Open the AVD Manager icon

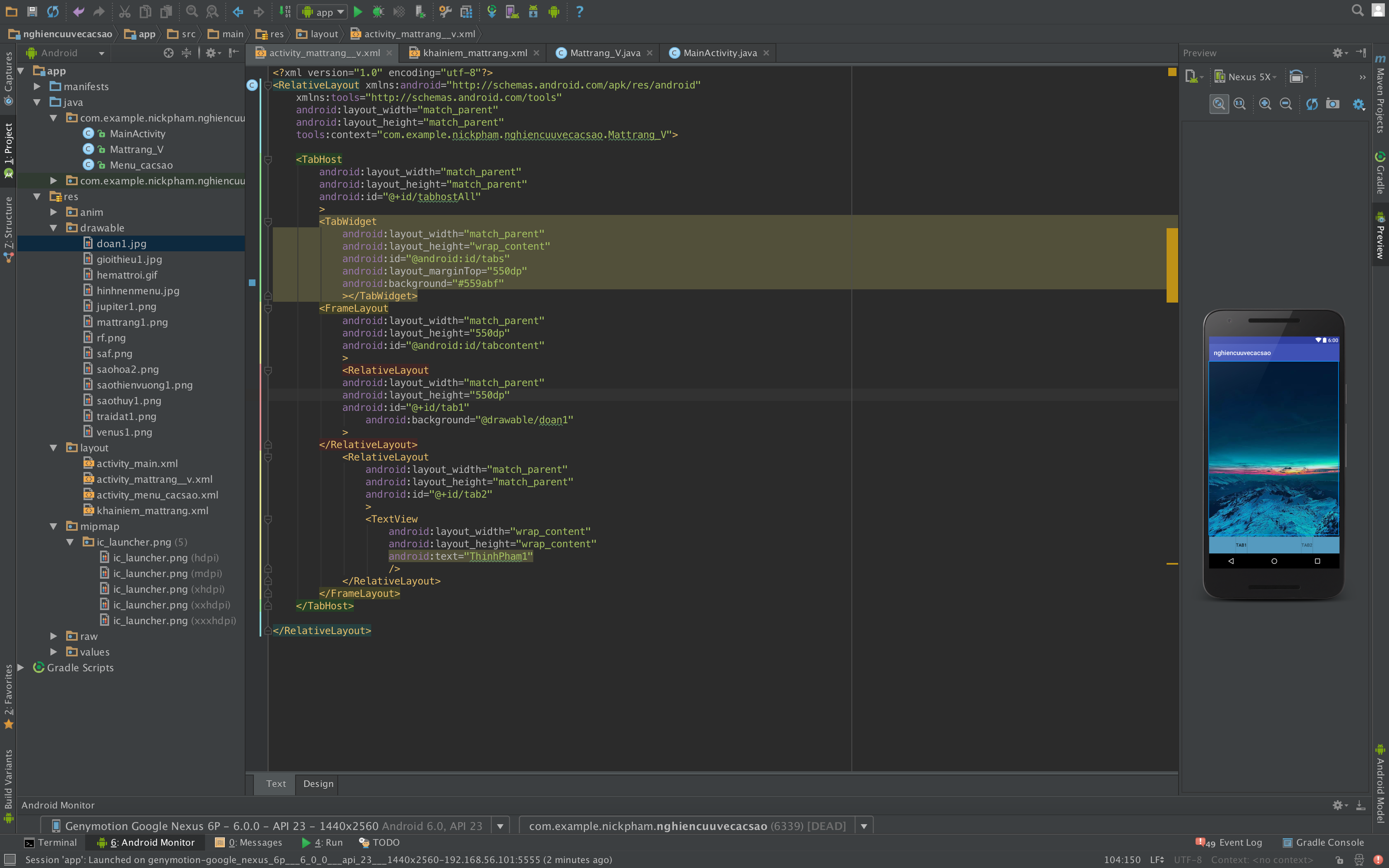point(512,12)
